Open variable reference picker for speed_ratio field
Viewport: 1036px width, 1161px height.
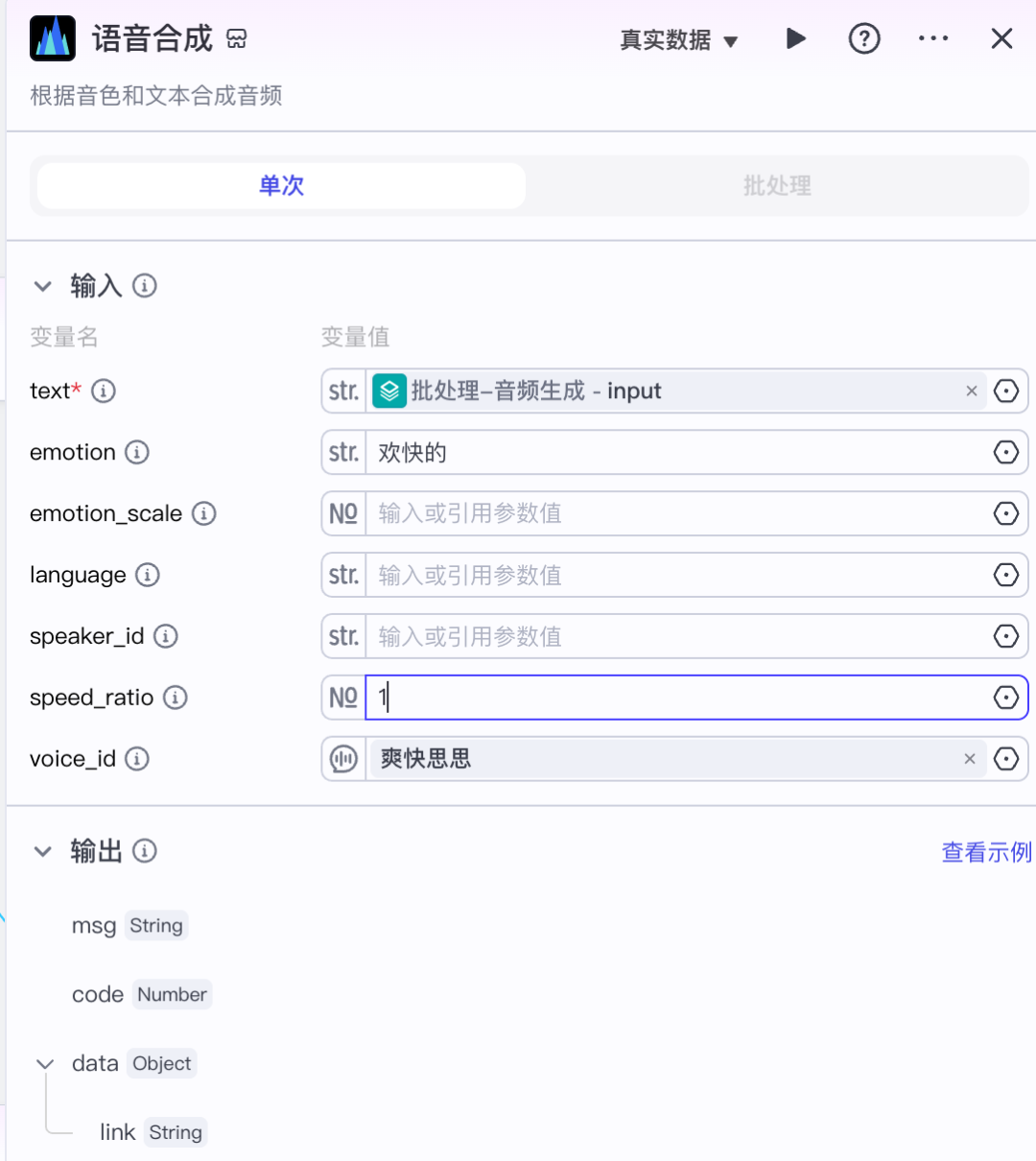point(1006,698)
